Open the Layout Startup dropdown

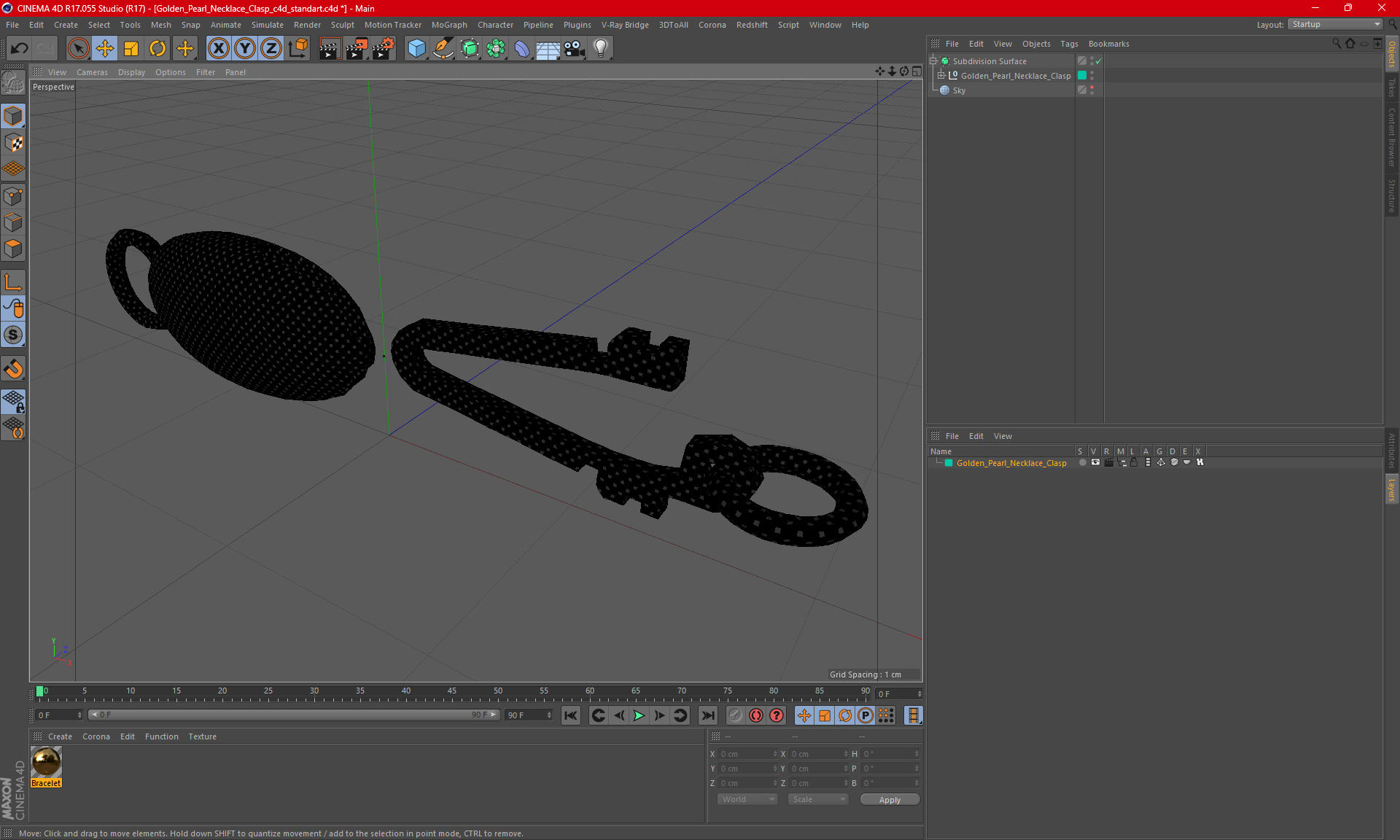(x=1335, y=24)
